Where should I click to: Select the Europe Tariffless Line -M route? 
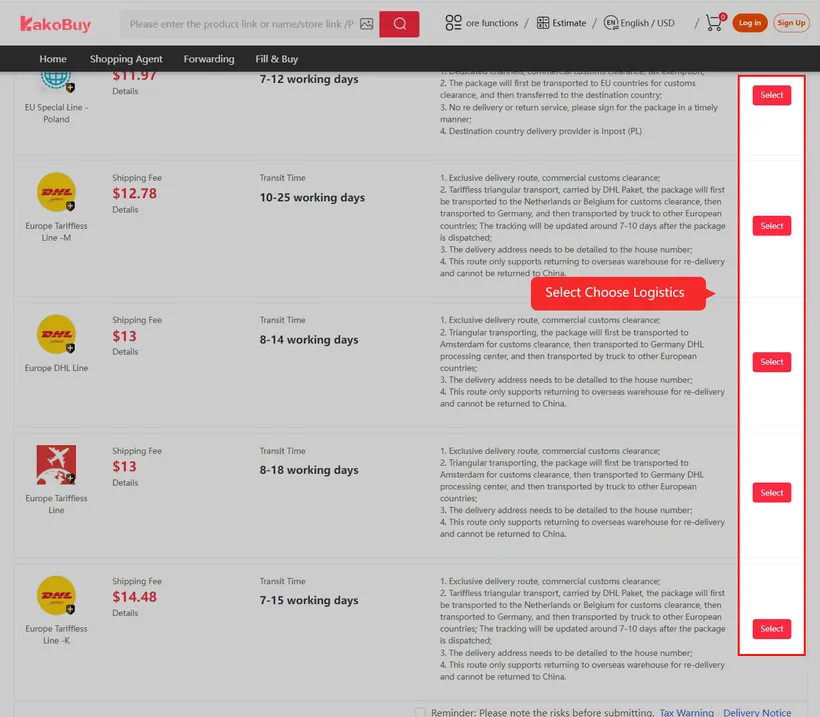coord(771,226)
